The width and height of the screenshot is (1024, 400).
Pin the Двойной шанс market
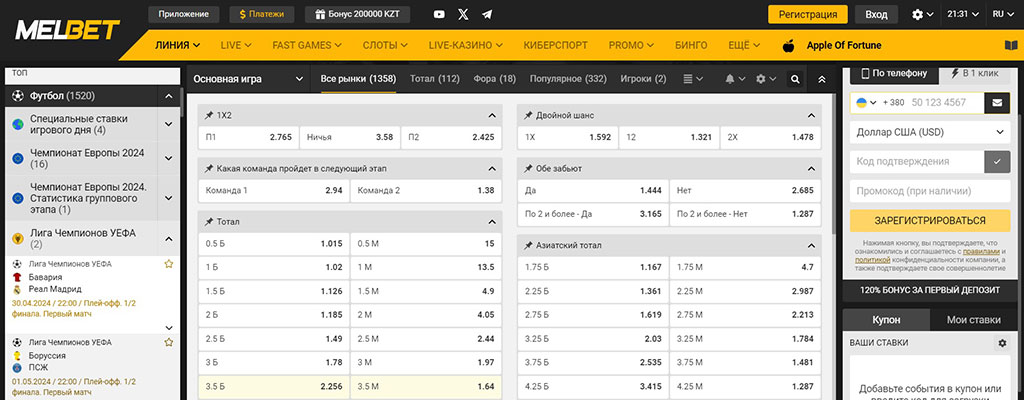point(528,115)
